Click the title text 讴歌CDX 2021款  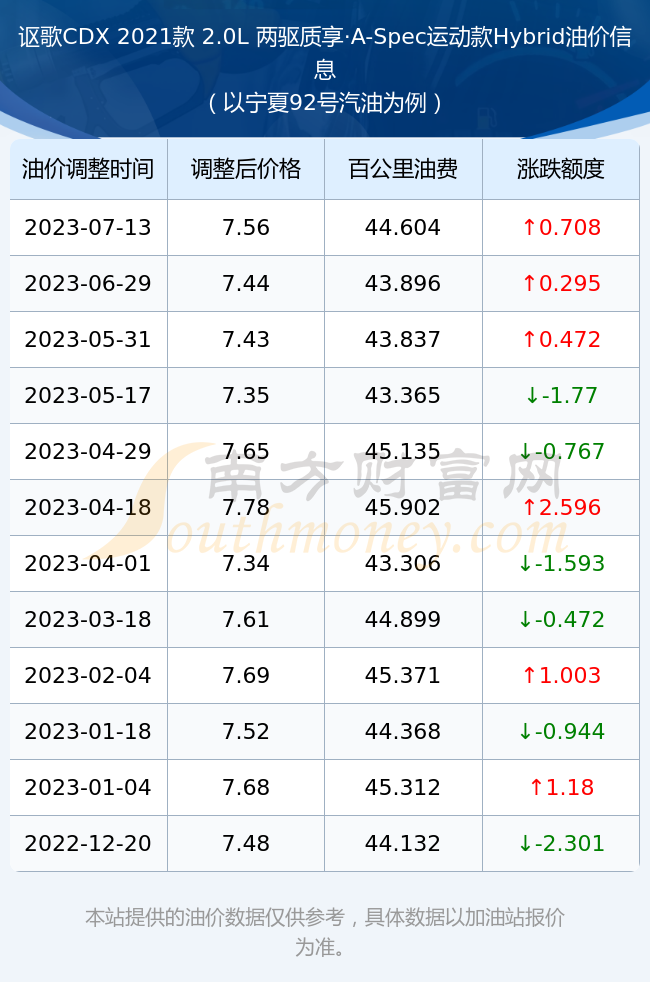coord(106,37)
